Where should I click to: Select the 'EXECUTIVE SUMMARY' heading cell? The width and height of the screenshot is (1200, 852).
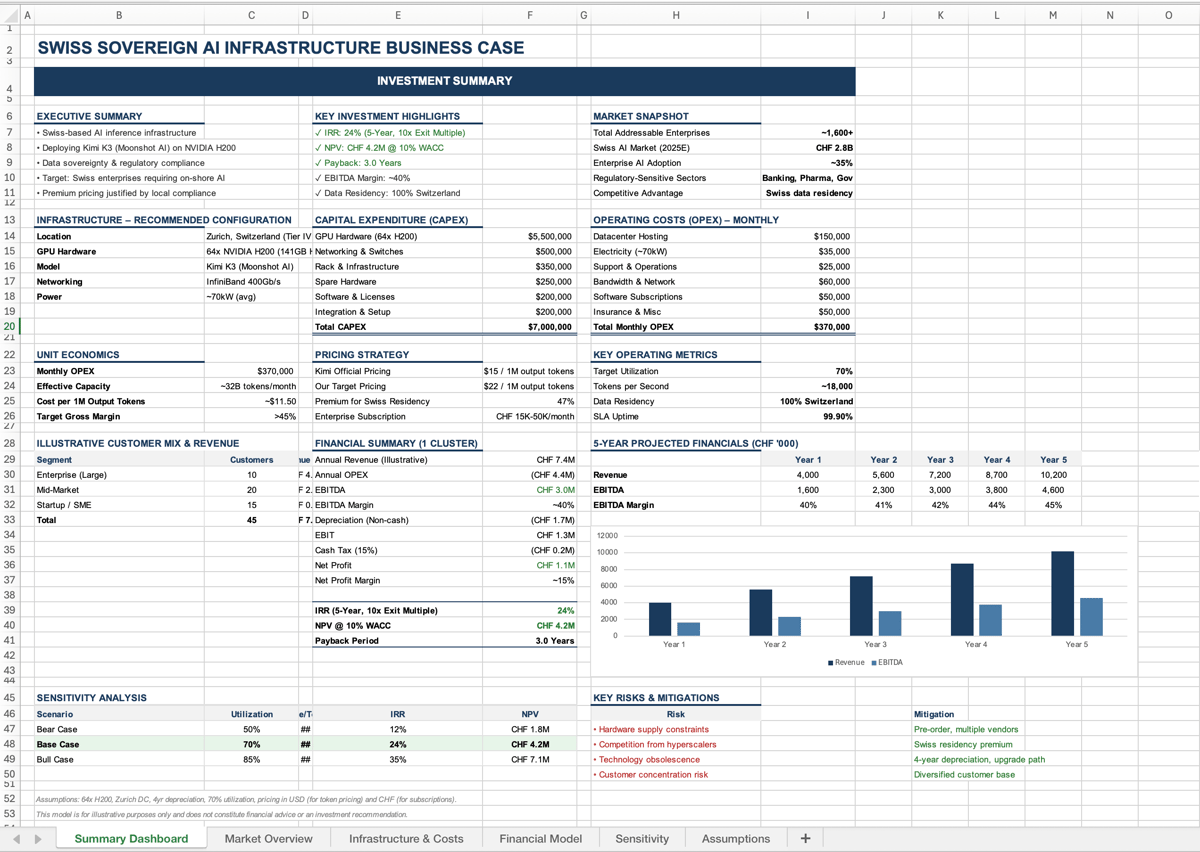coord(119,116)
